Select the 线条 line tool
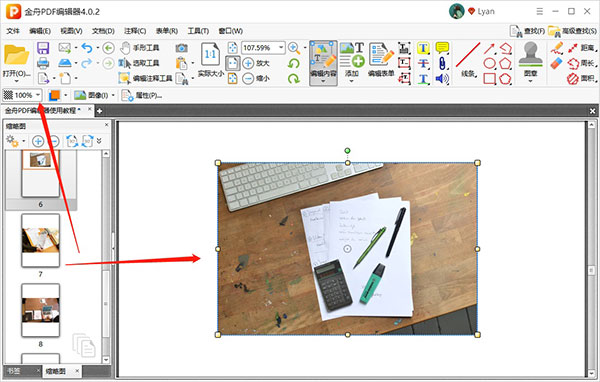 [468, 59]
